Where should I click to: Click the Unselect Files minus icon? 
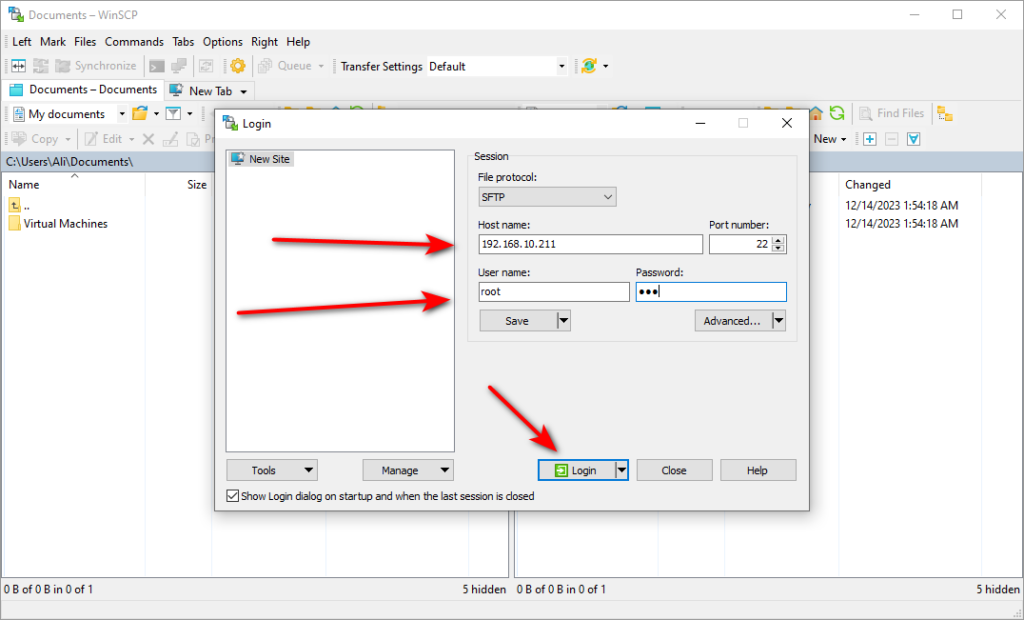click(891, 139)
